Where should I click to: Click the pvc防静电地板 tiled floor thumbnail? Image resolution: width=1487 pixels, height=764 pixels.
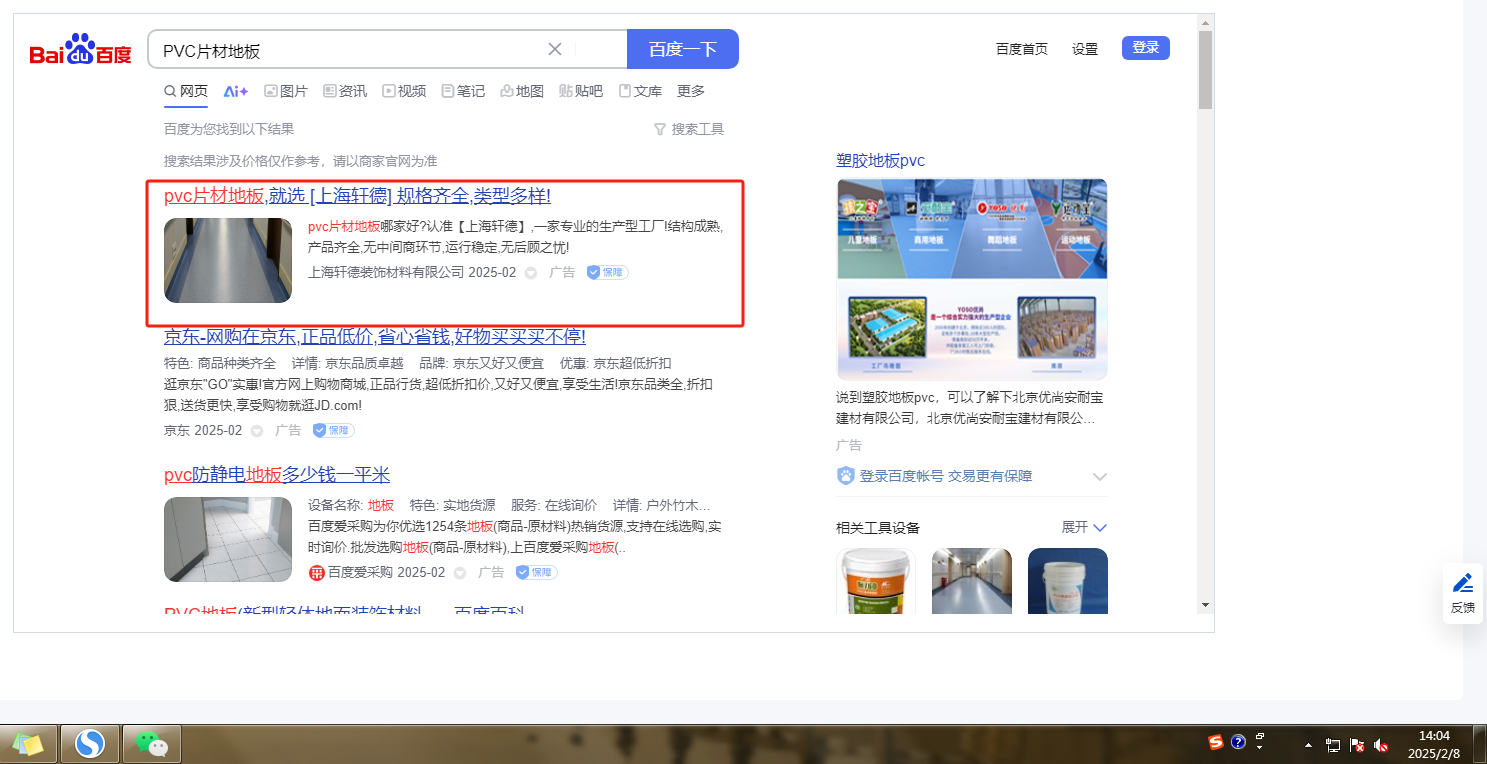pyautogui.click(x=228, y=540)
